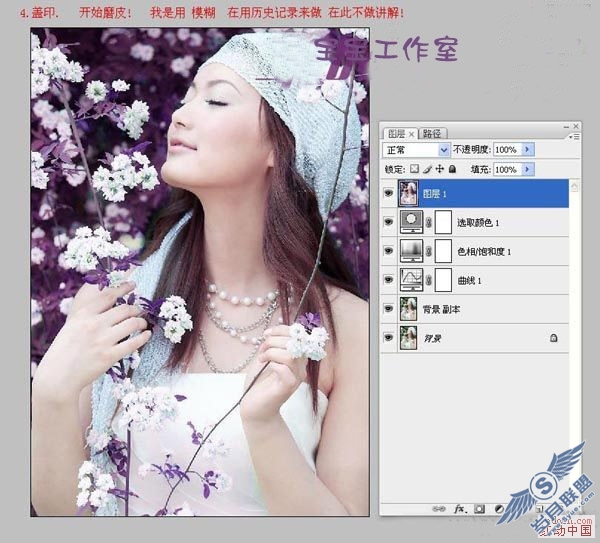Hide 曲线 1 layer via eye icon
The height and width of the screenshot is (543, 600).
pyautogui.click(x=389, y=280)
